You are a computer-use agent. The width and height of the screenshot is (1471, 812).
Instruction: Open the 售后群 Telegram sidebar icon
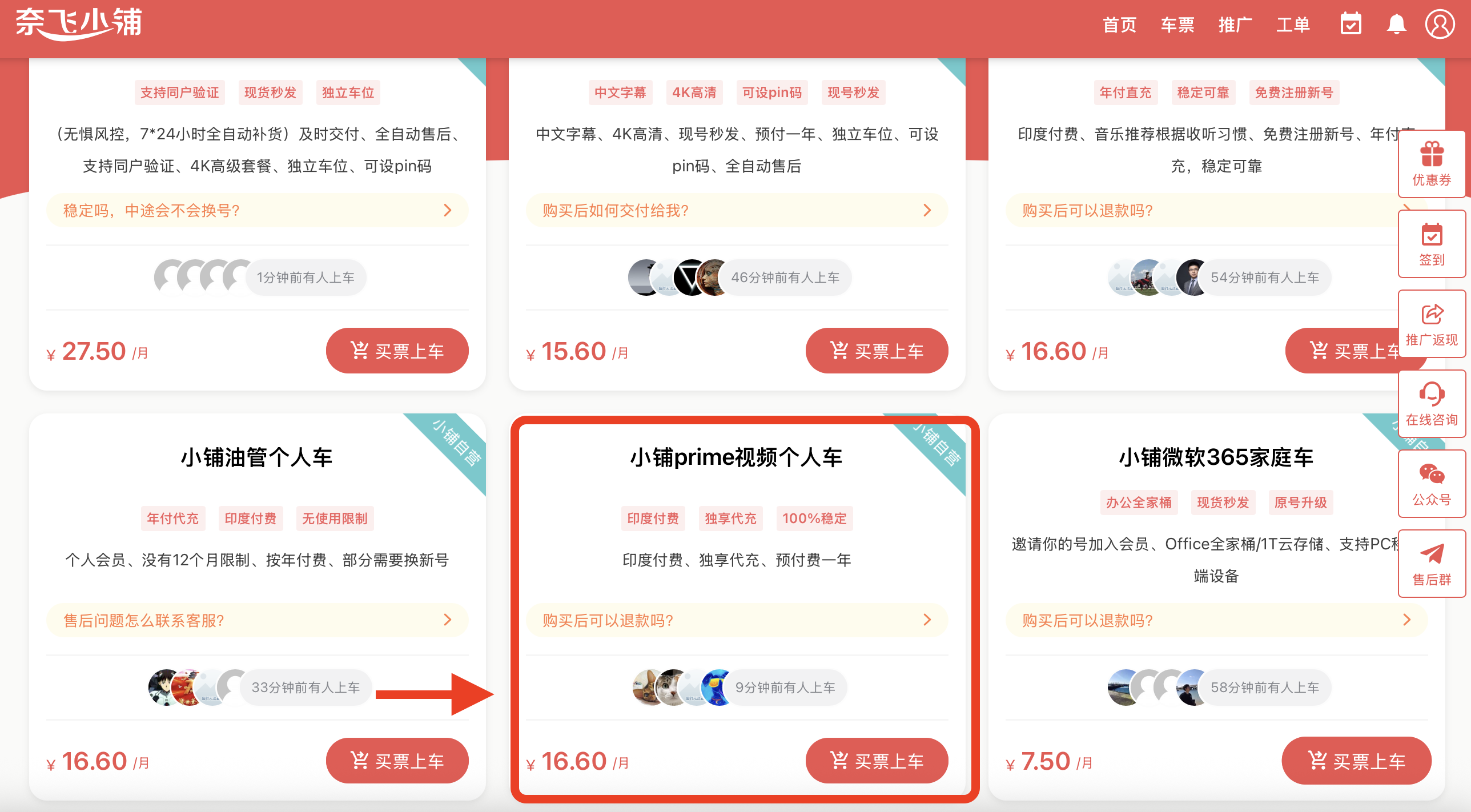(1432, 564)
